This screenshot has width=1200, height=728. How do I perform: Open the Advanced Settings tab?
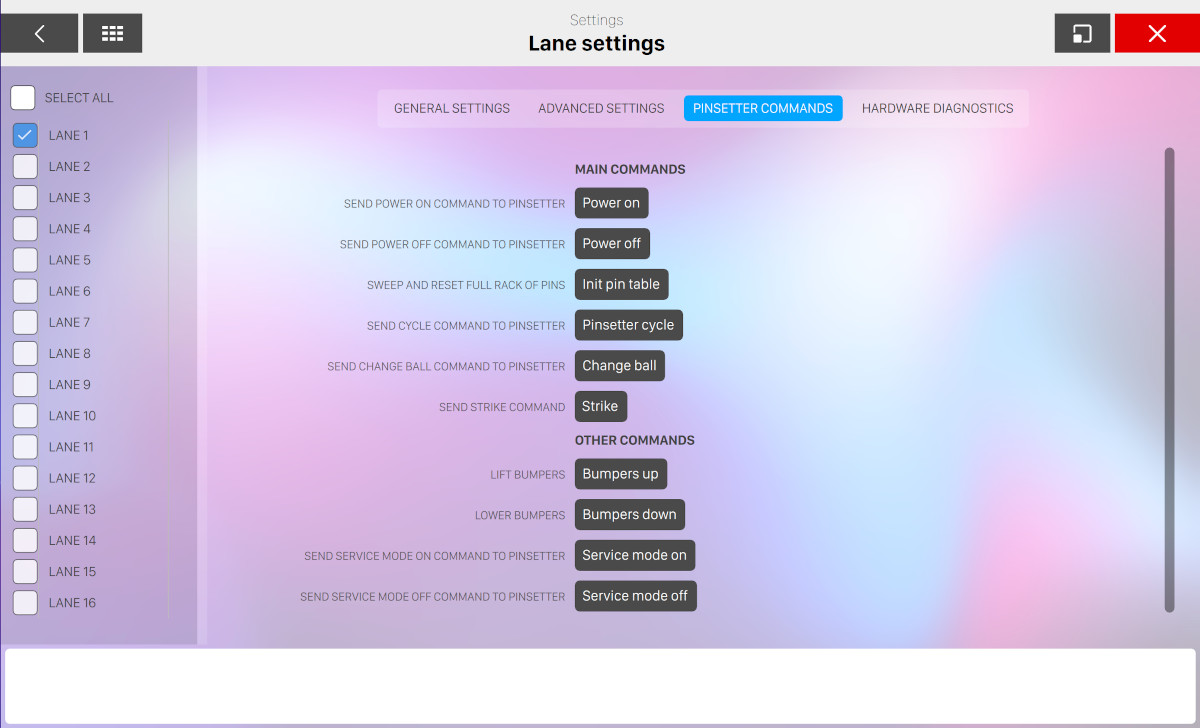click(x=601, y=108)
